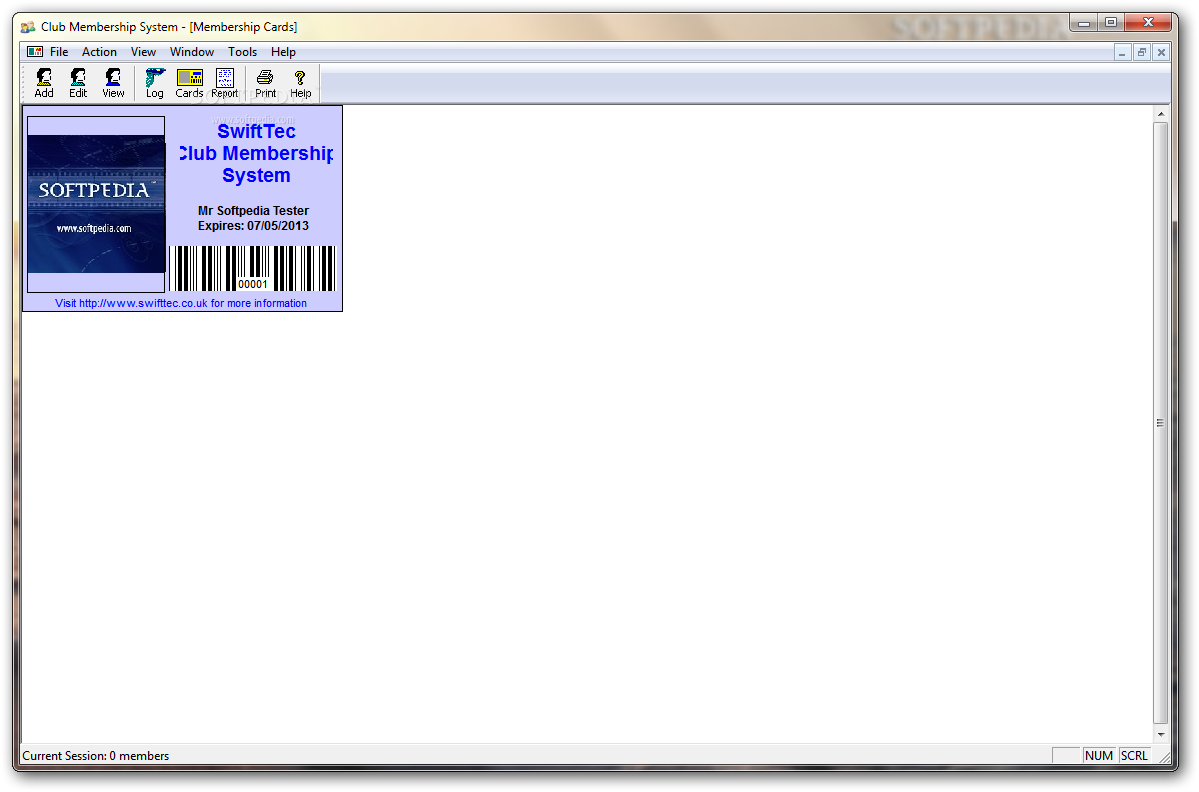Viewport: 1199px width, 792px height.
Task: Open the View menu
Action: 143,52
